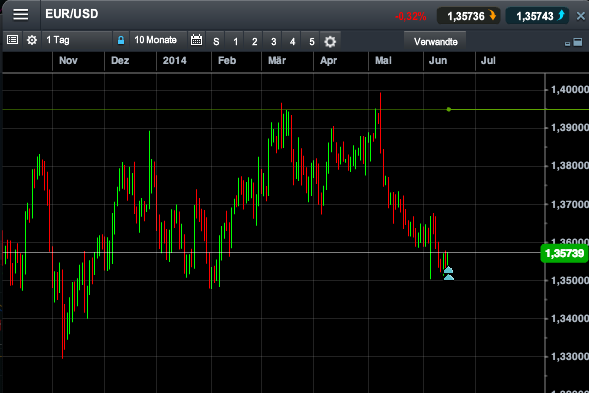Image resolution: width=589 pixels, height=393 pixels.
Task: Open the list view icon in toolbar
Action: (12, 40)
